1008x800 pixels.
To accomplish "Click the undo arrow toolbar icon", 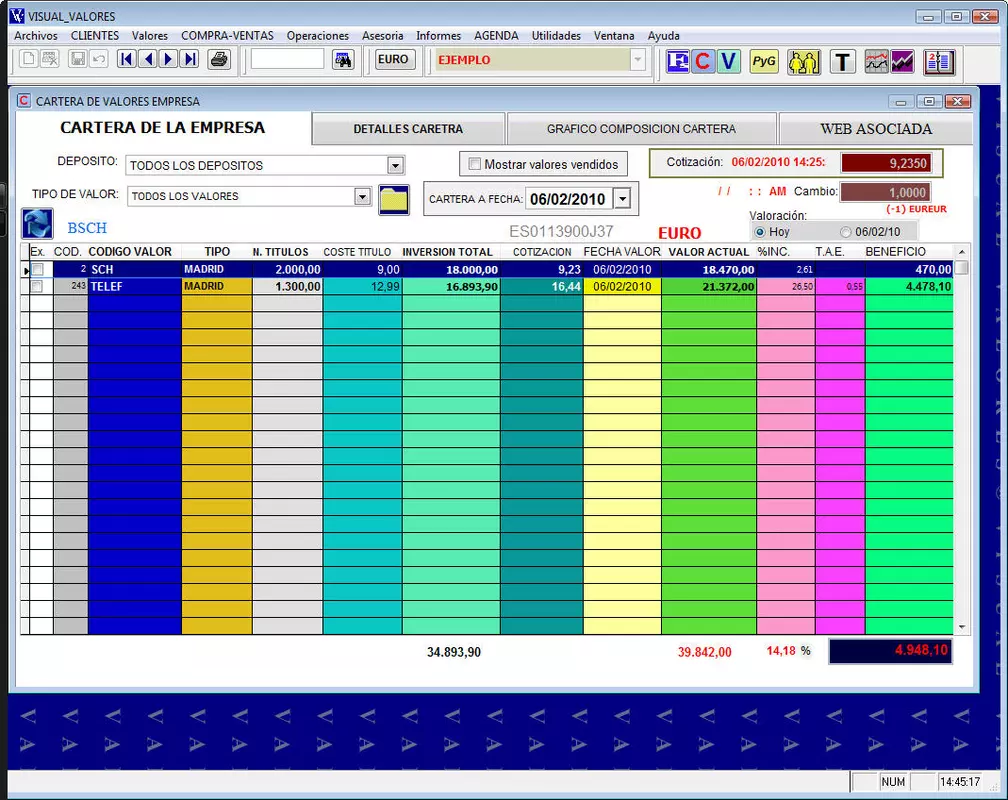I will pos(99,60).
